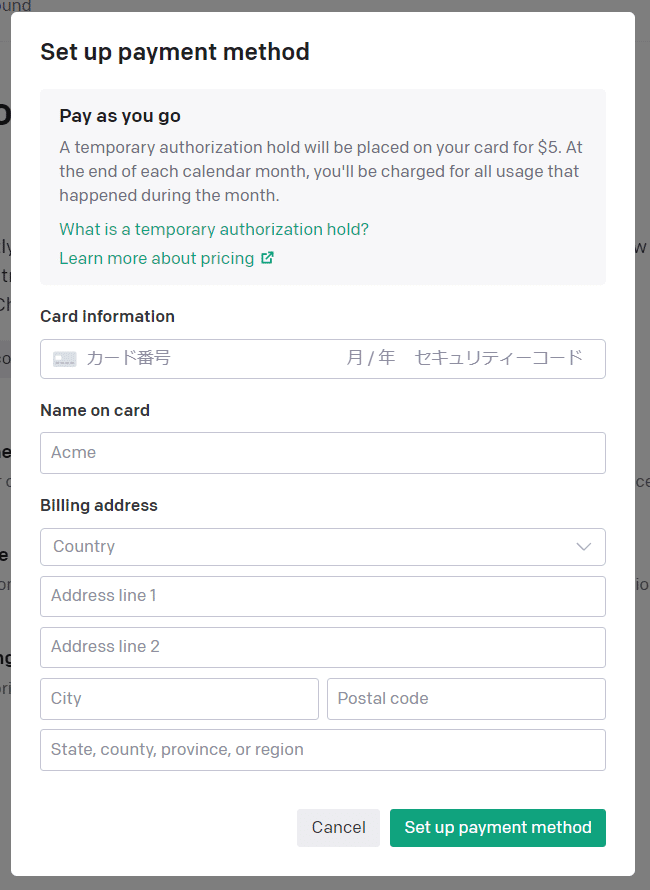650x890 pixels.
Task: Select the security code (セキュリティーコード) field
Action: coord(498,358)
